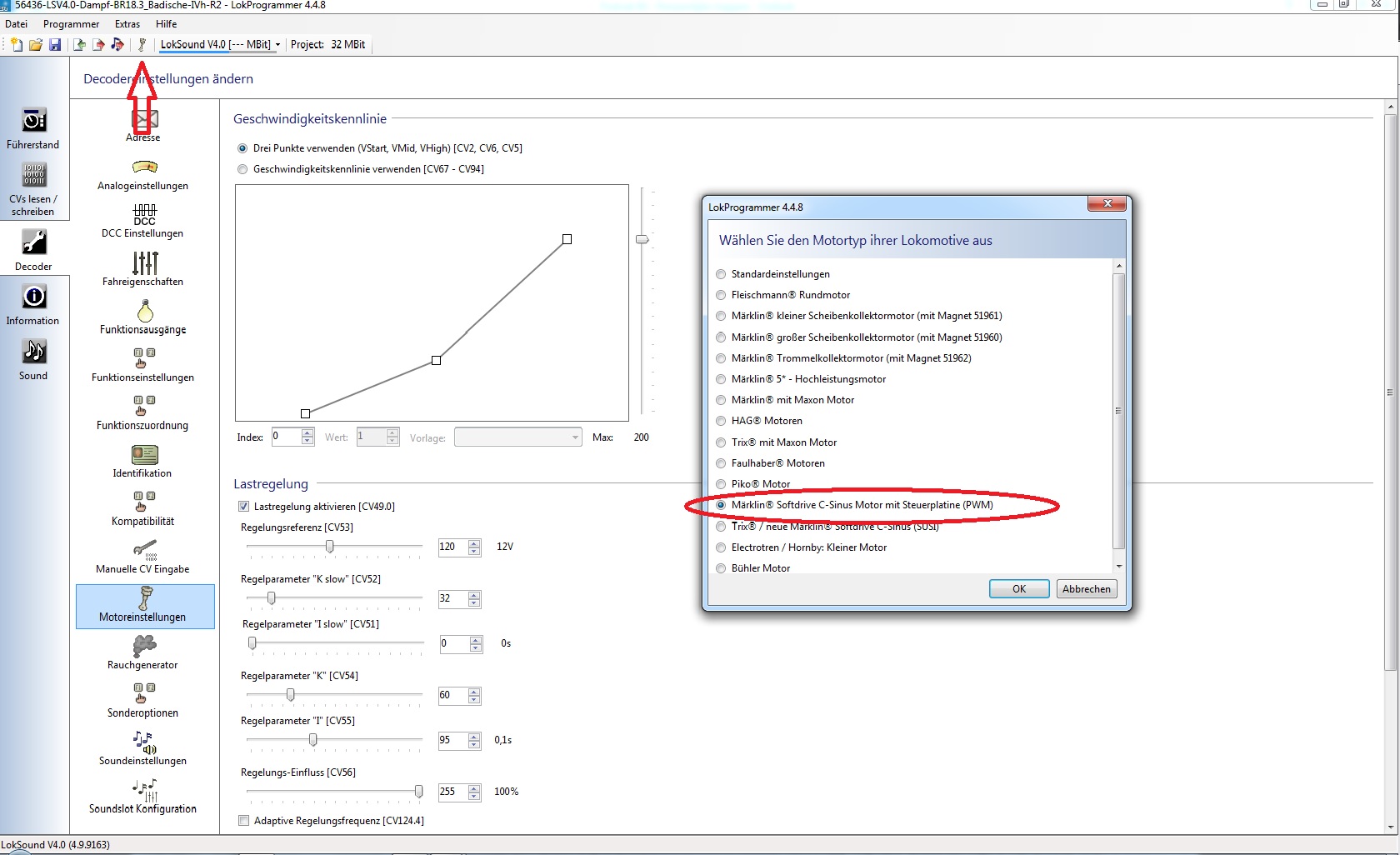Click Abbrechen to cancel dialog
Viewport: 1400px width, 855px height.
pyautogui.click(x=1086, y=589)
